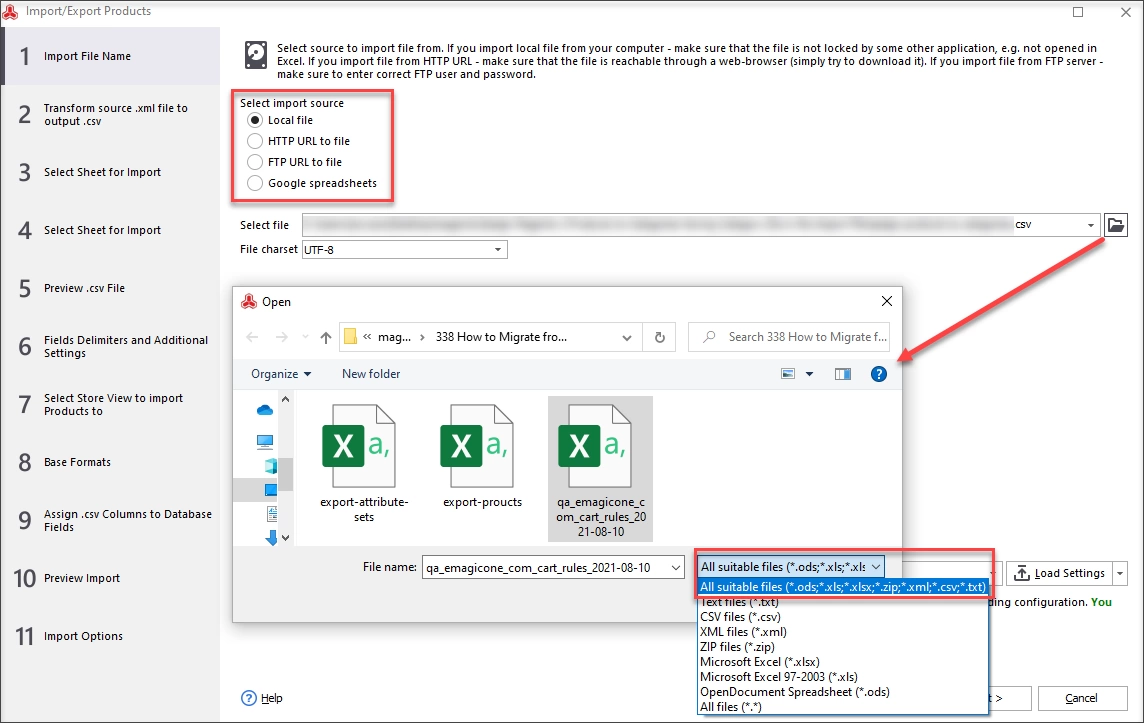Go to step 11 Import Options

(x=111, y=636)
